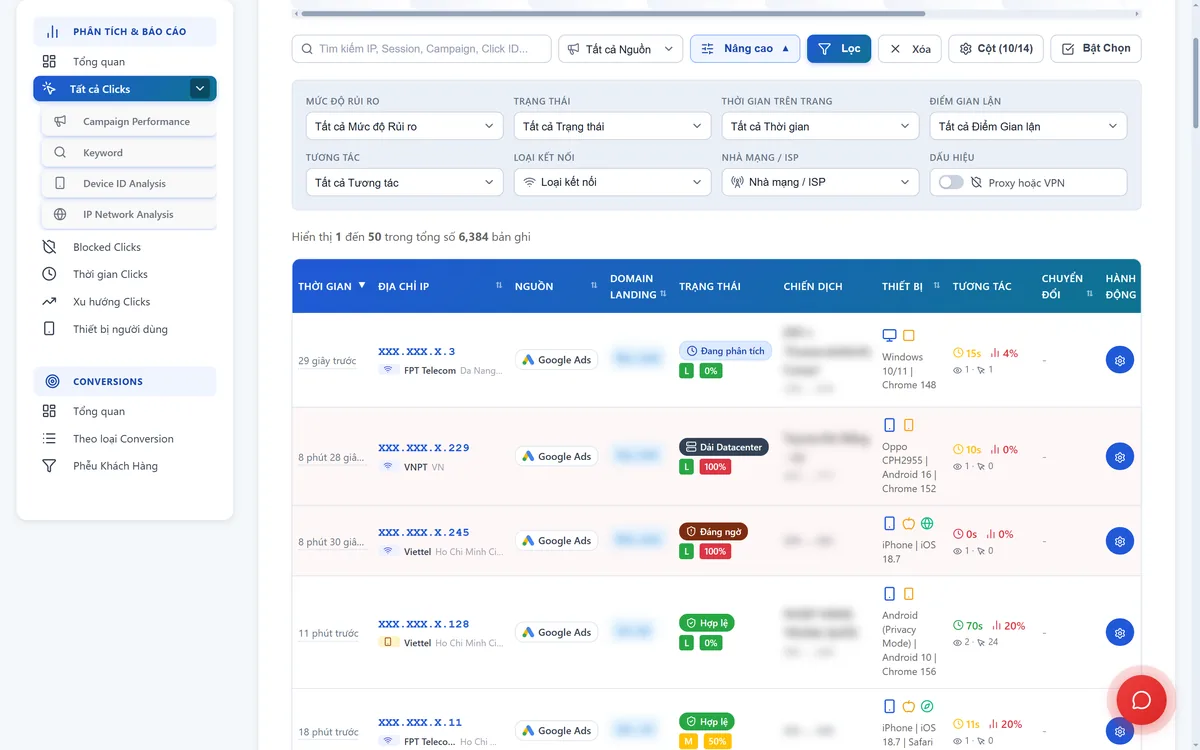This screenshot has width=1200, height=750.
Task: Sort by the Domain Landing column
Action: (x=638, y=286)
